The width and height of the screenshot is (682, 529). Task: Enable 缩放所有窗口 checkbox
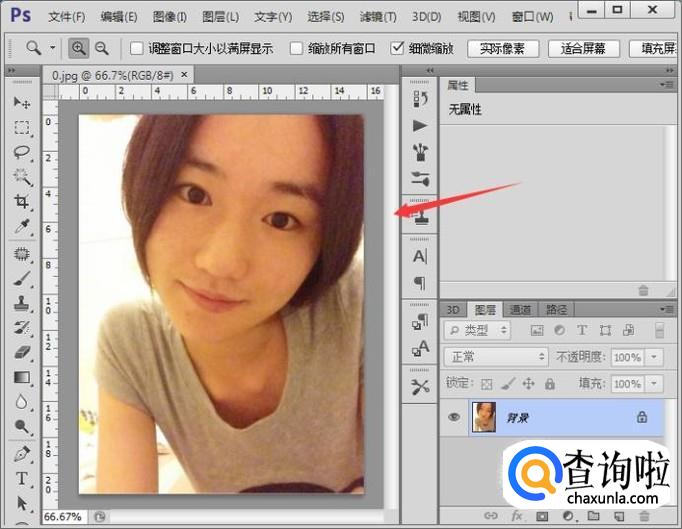(x=296, y=48)
